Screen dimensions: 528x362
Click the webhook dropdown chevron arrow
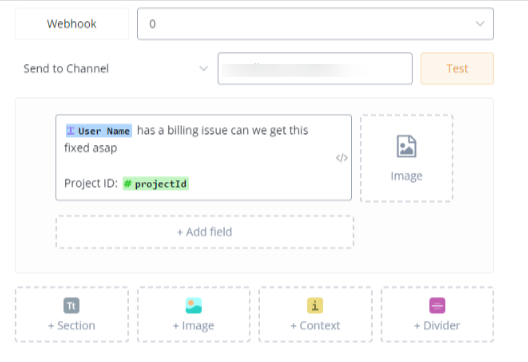(x=480, y=24)
